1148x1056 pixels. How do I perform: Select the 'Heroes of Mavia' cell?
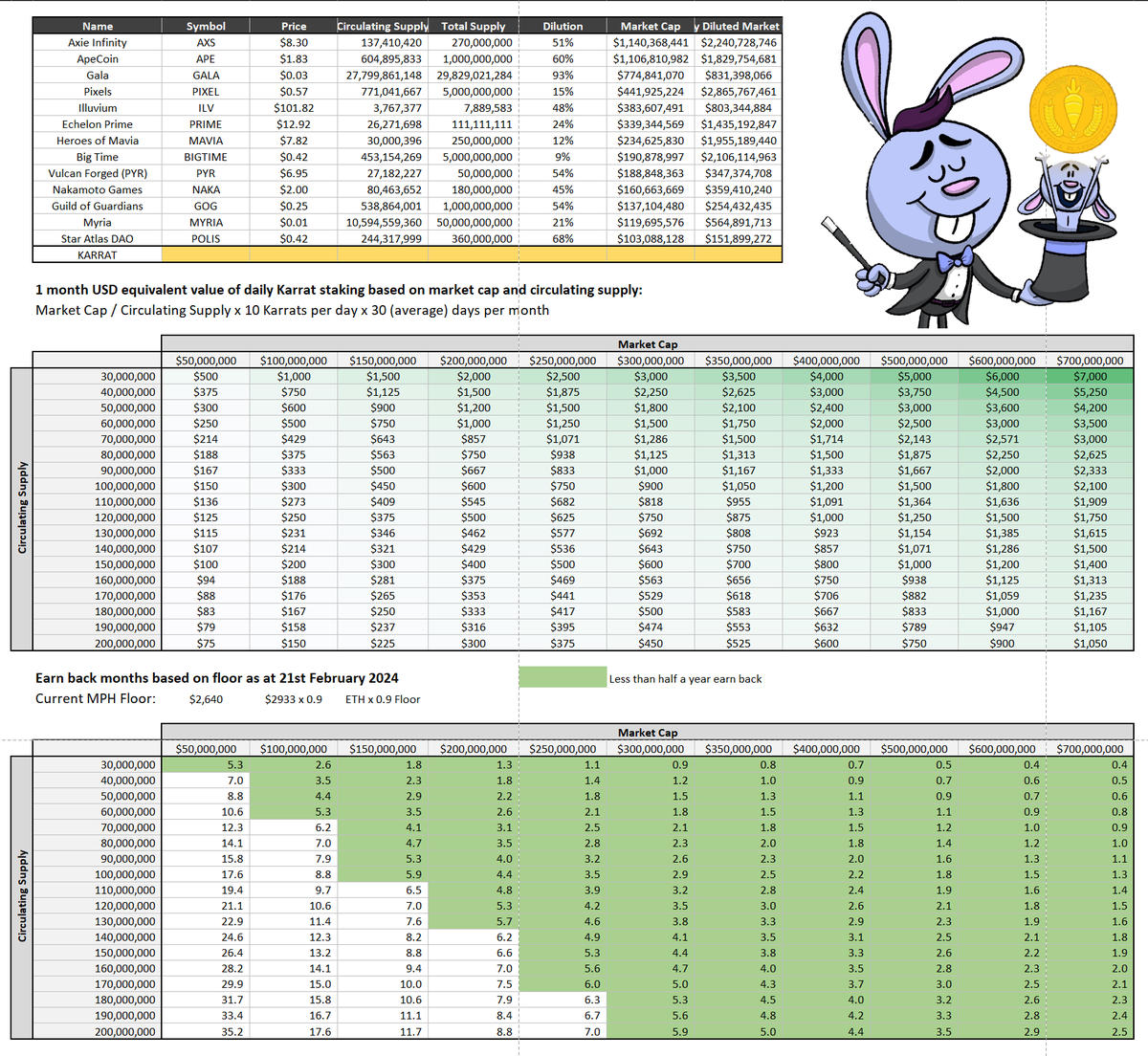coord(98,140)
